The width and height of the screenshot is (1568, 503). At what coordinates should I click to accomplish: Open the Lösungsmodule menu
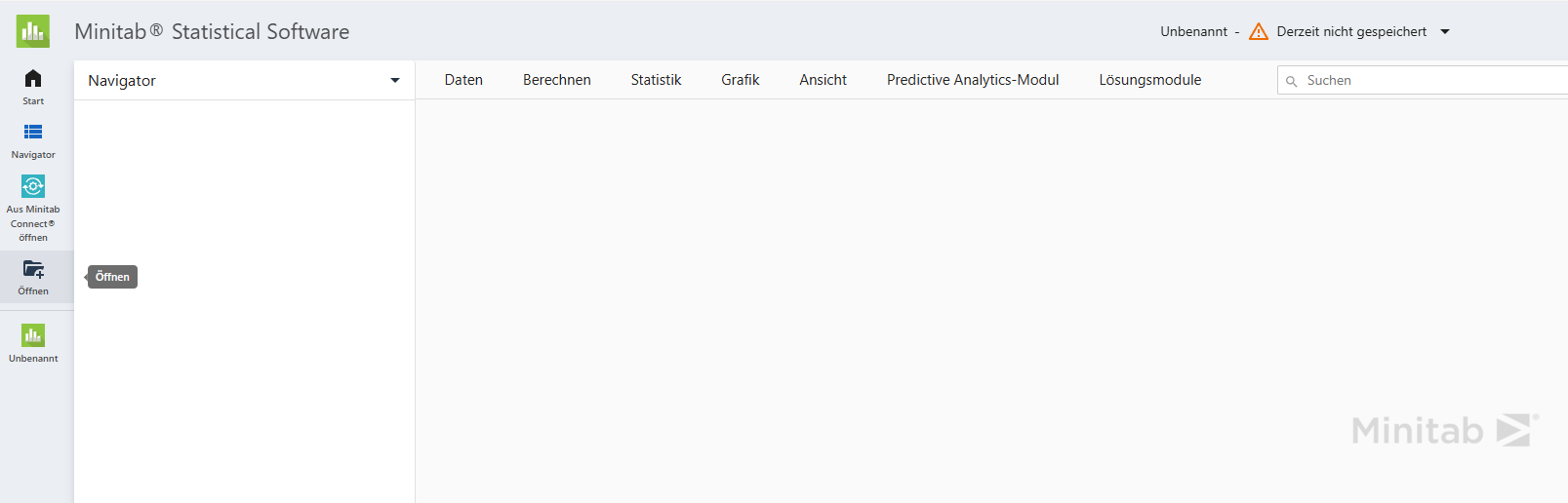[1150, 80]
